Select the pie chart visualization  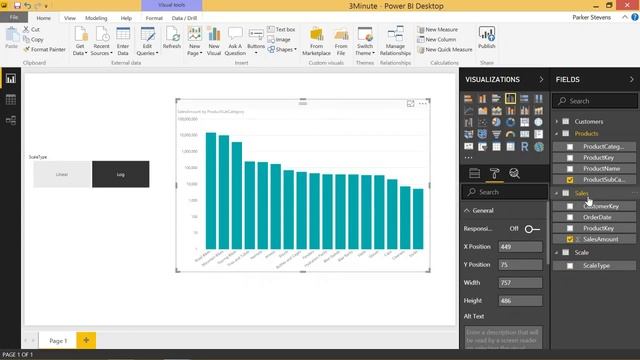[496, 122]
